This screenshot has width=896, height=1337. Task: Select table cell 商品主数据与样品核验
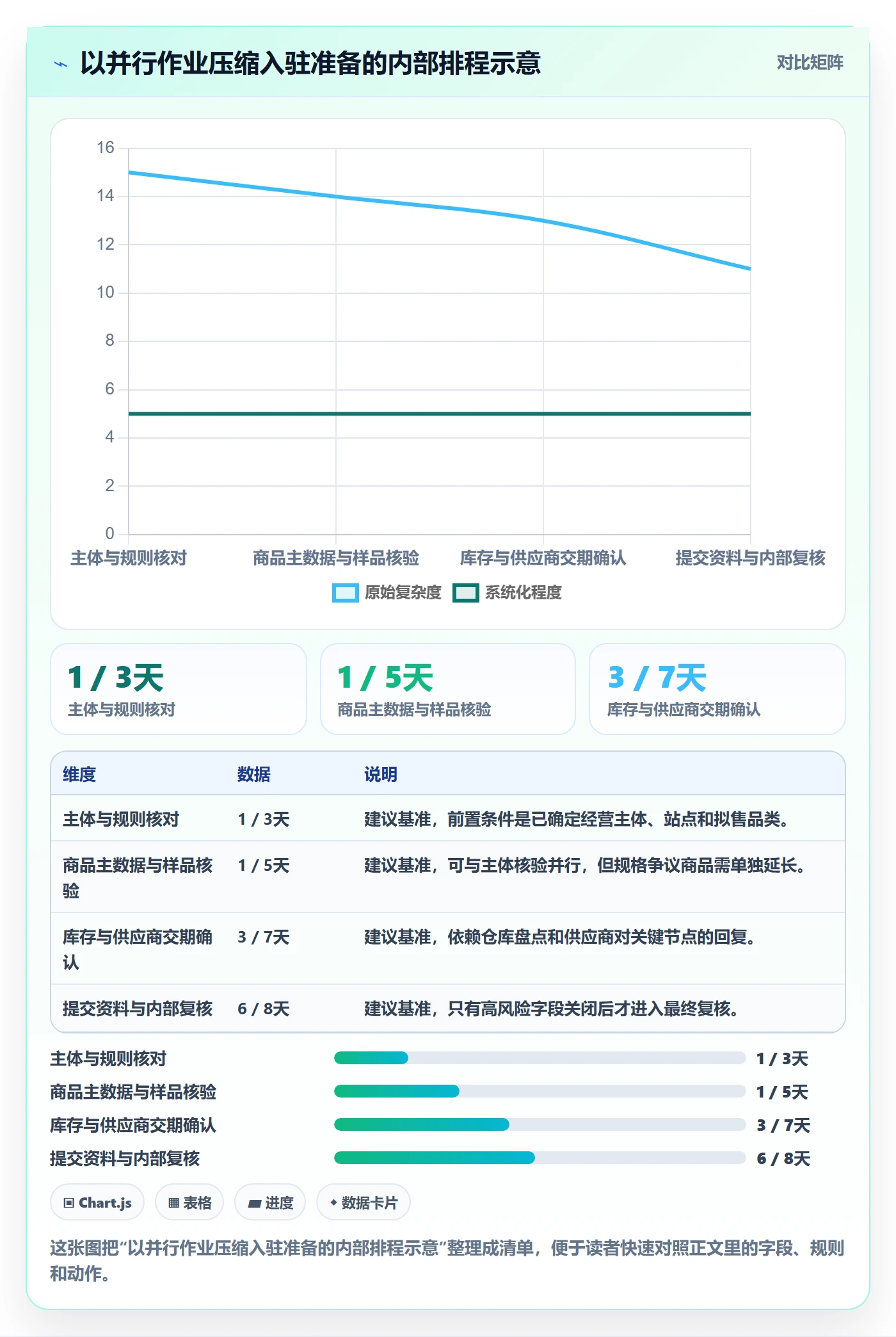[x=138, y=878]
